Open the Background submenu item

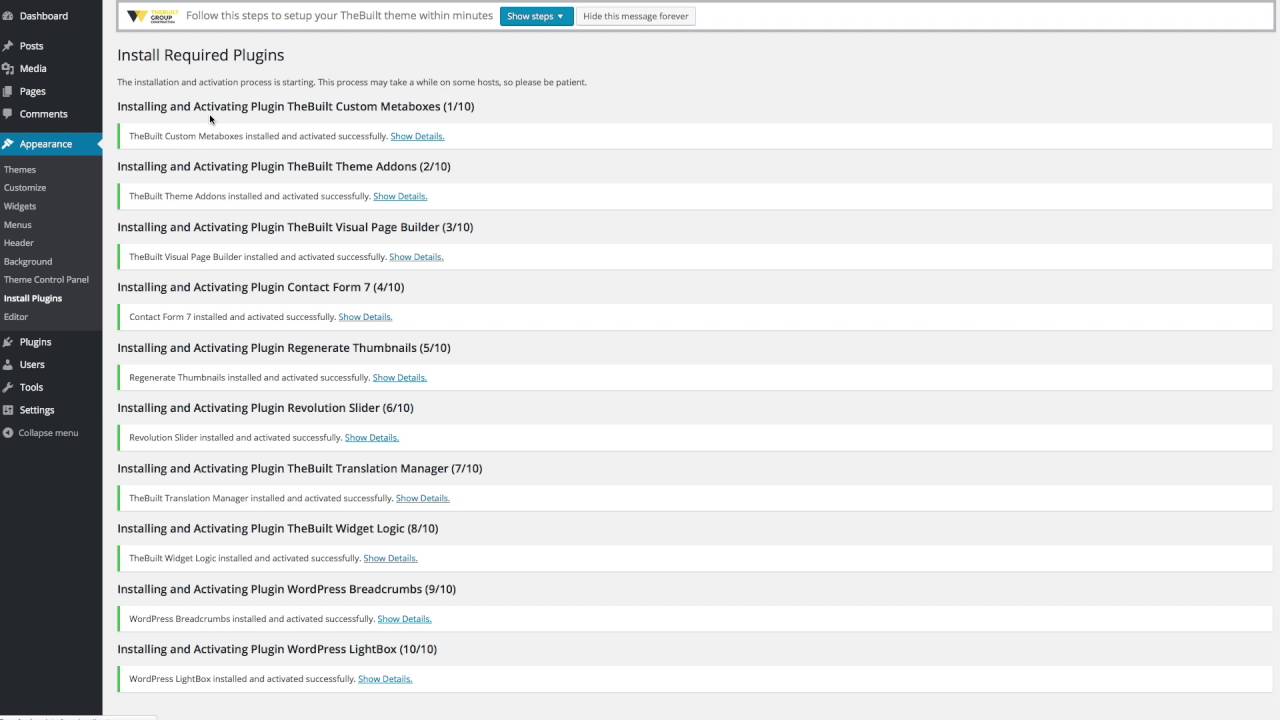(28, 262)
